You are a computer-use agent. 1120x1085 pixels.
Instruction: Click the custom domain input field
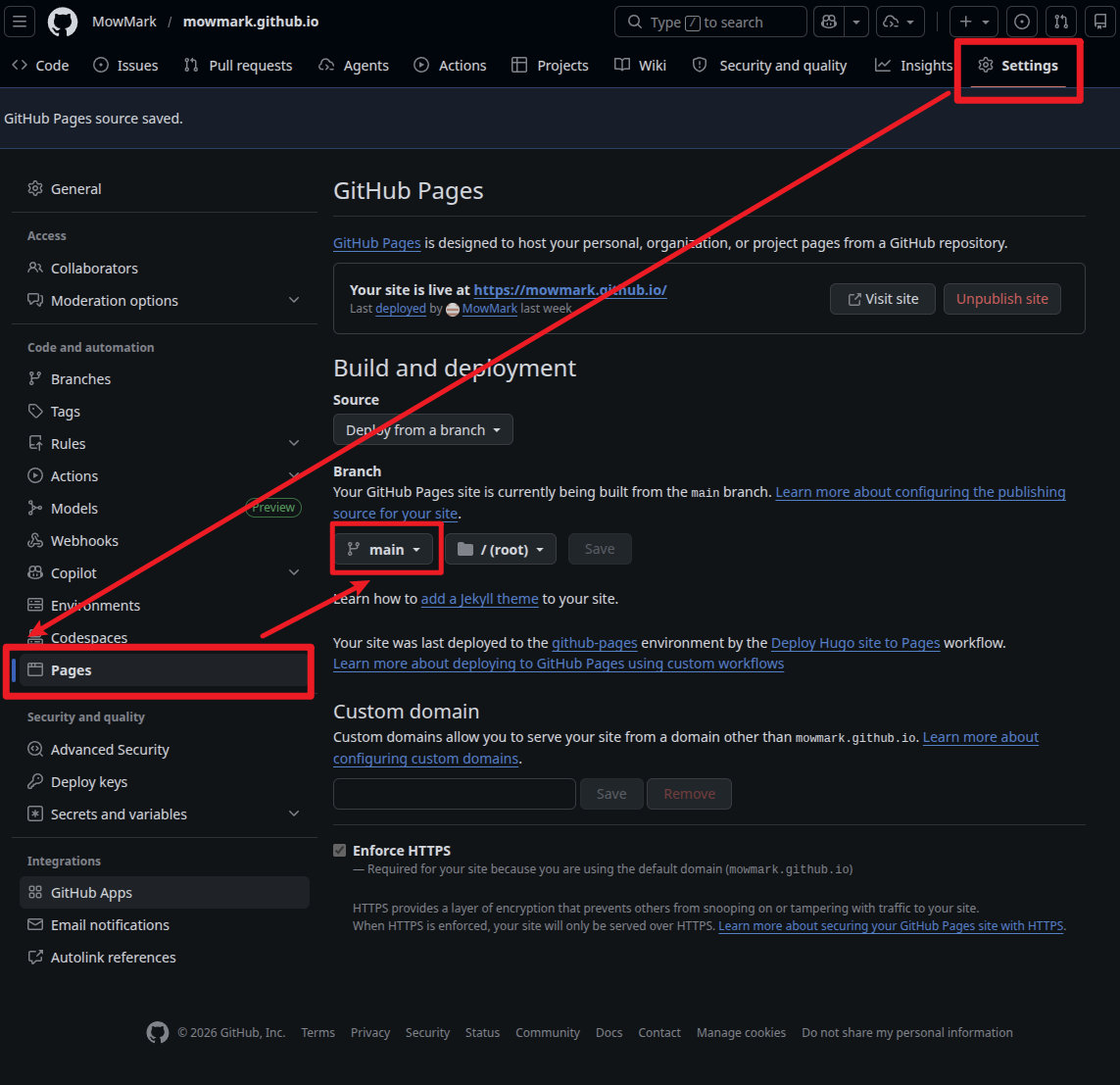point(455,794)
